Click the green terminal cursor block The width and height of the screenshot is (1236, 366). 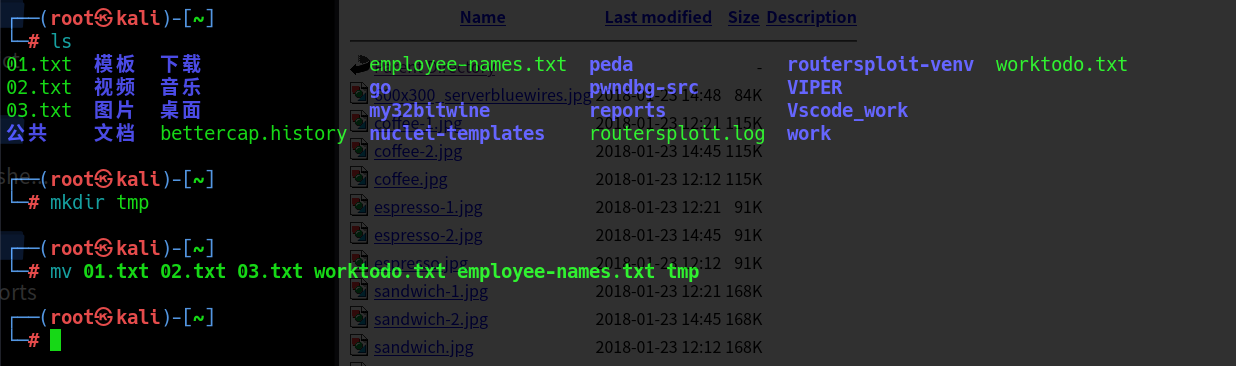point(56,340)
